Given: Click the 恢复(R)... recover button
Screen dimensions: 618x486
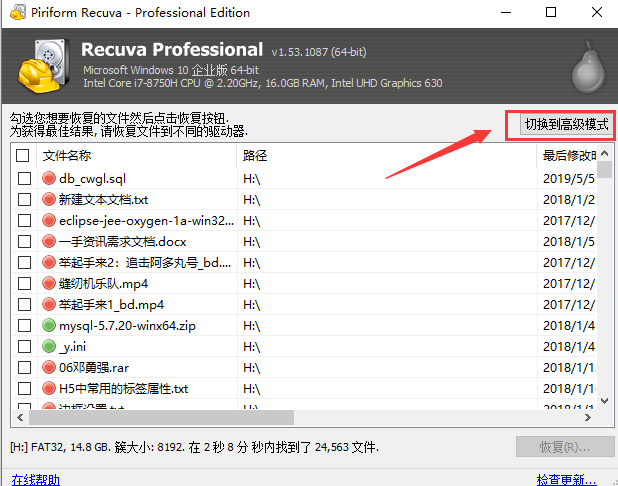Looking at the screenshot, I should pos(565,447).
